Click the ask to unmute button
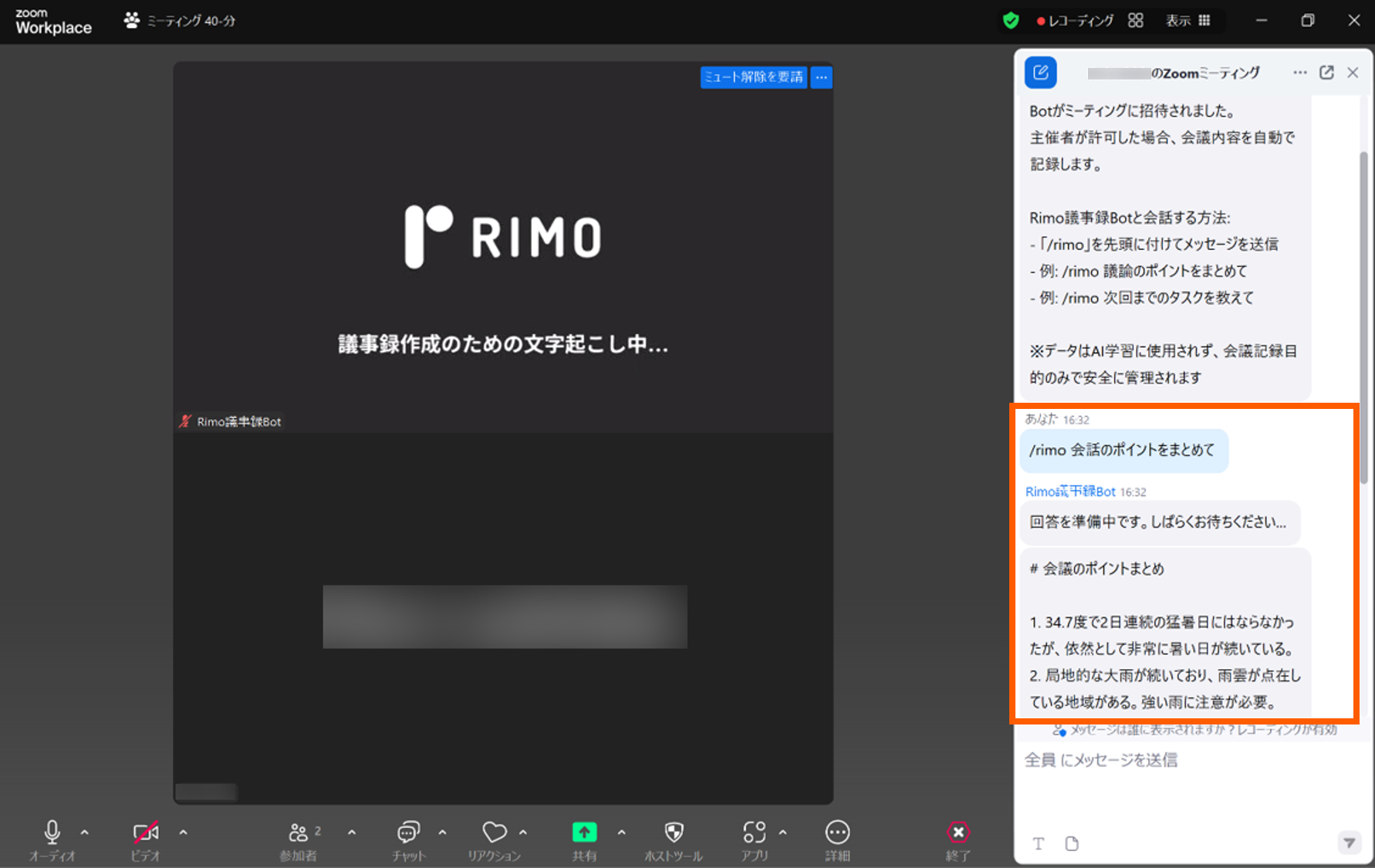The width and height of the screenshot is (1375, 868). pyautogui.click(x=753, y=77)
